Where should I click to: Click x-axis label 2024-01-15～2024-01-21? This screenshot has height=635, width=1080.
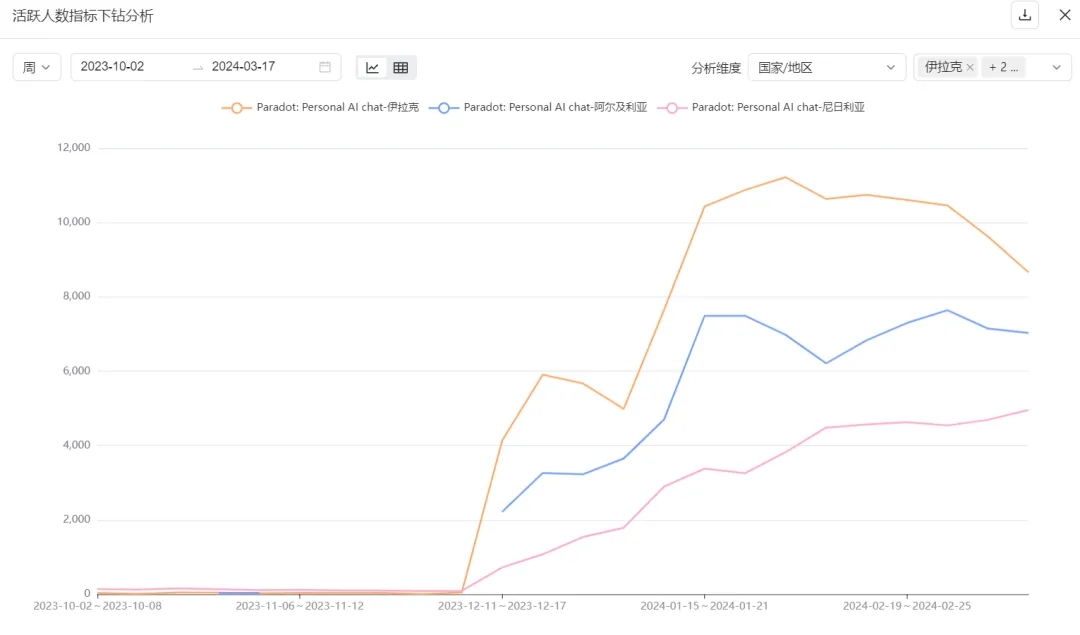tap(704, 606)
